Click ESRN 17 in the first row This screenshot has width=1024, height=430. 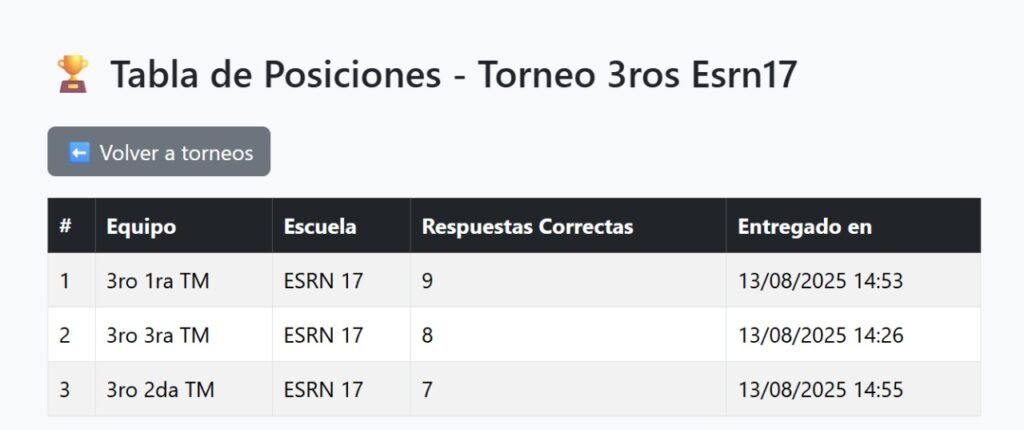pyautogui.click(x=323, y=281)
